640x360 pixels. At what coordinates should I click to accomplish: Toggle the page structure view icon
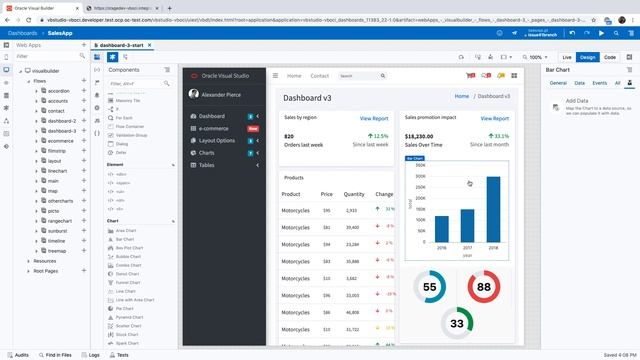(125, 57)
